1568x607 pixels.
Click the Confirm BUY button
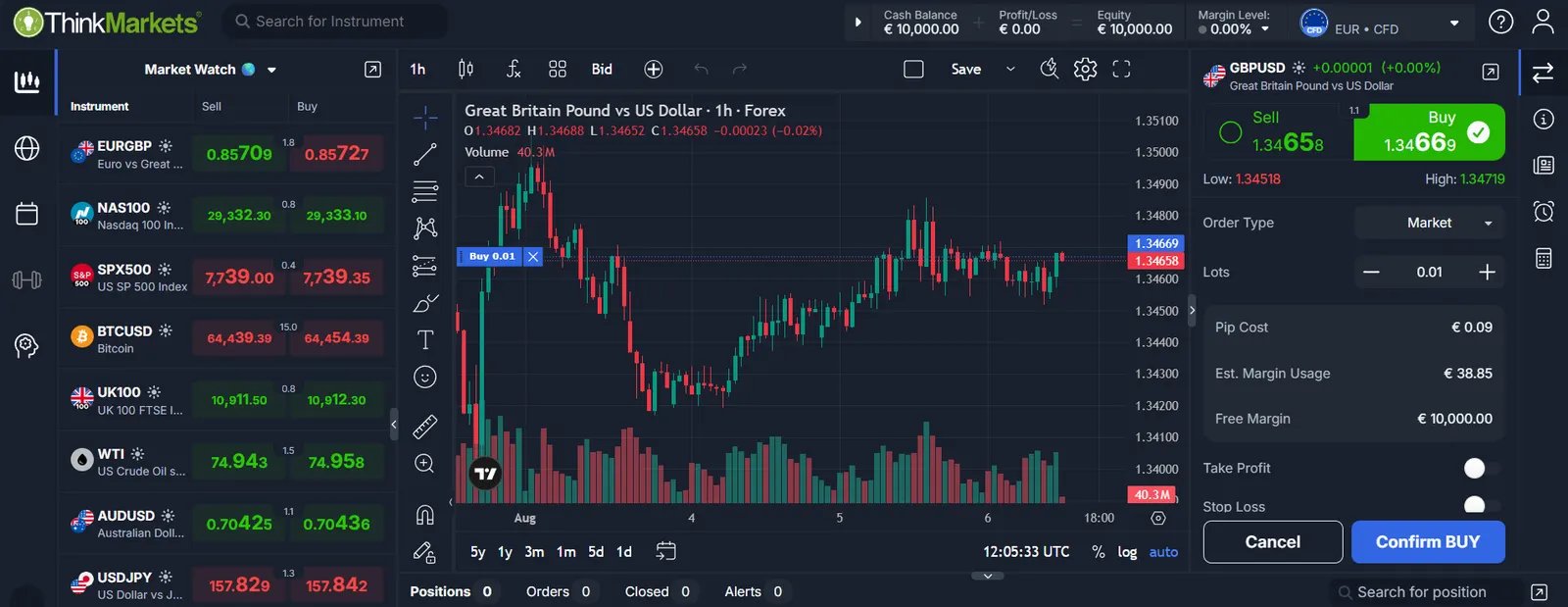pyautogui.click(x=1428, y=542)
